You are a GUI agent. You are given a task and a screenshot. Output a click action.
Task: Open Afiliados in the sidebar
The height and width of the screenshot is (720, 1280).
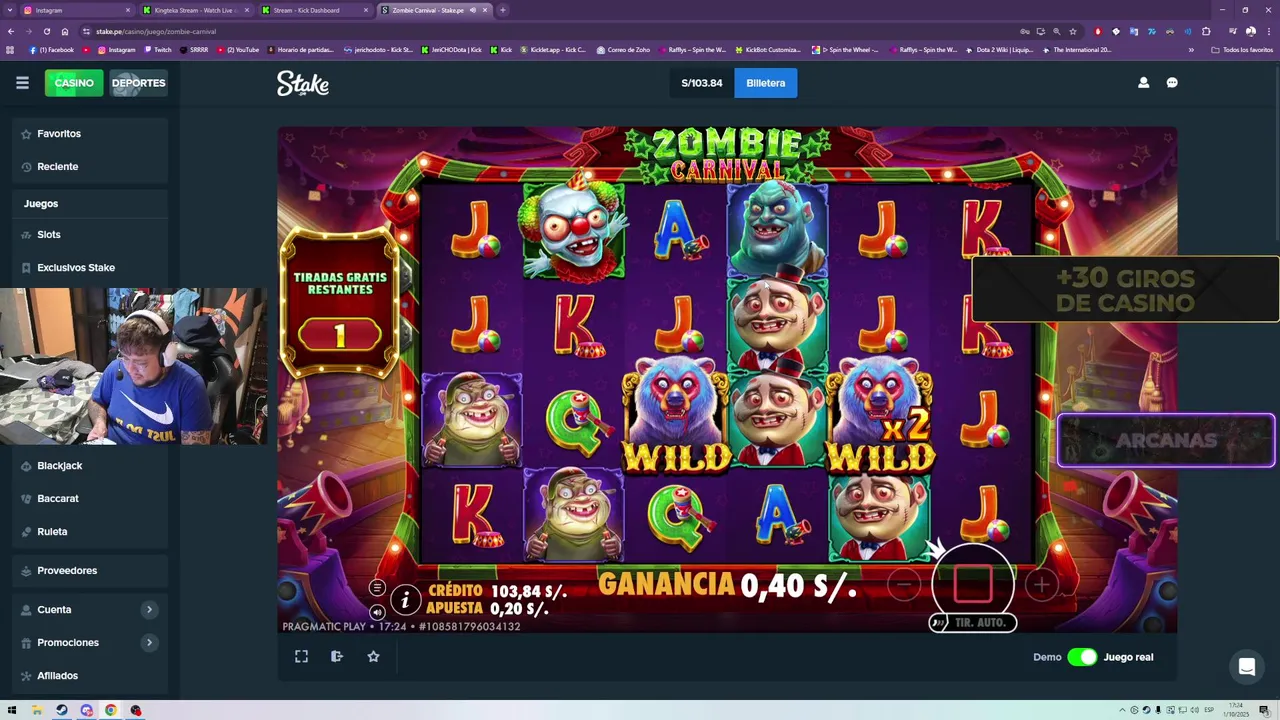(90, 675)
